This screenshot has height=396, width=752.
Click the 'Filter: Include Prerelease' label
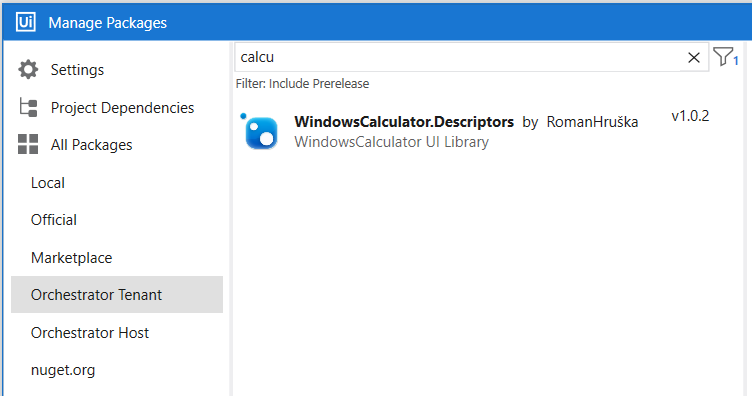click(x=302, y=84)
